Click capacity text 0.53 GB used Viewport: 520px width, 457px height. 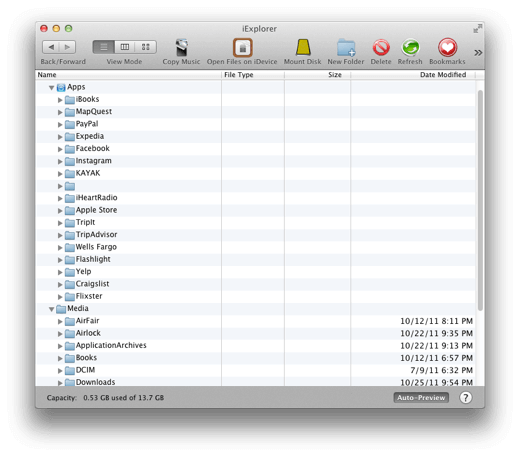[x=123, y=398]
